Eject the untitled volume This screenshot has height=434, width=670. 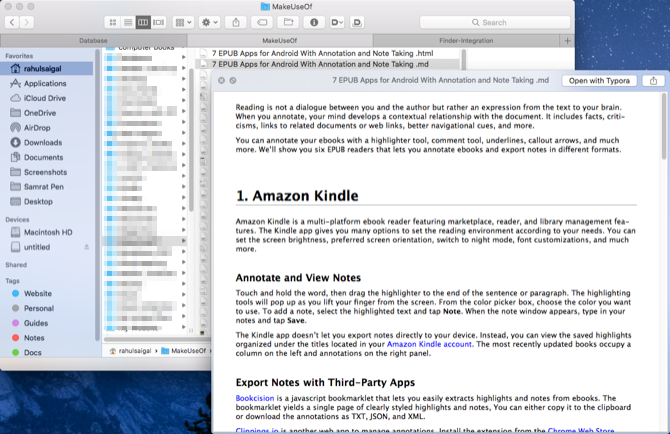[86, 247]
